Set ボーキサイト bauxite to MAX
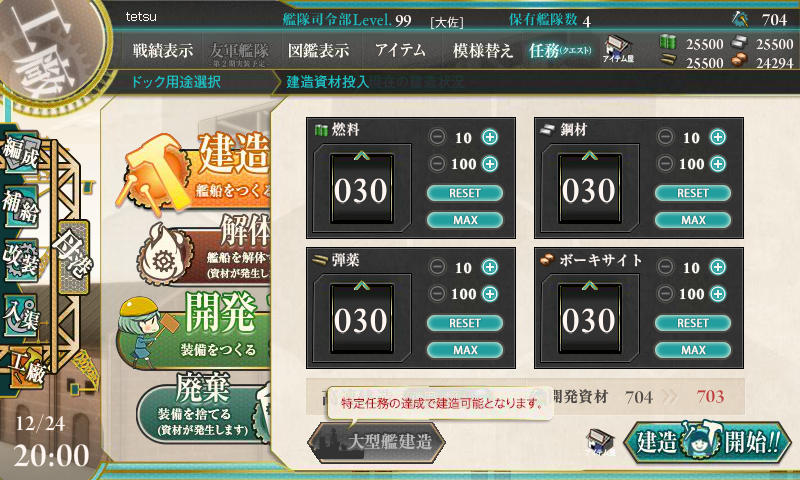Viewport: 800px width, 480px height. 693,350
